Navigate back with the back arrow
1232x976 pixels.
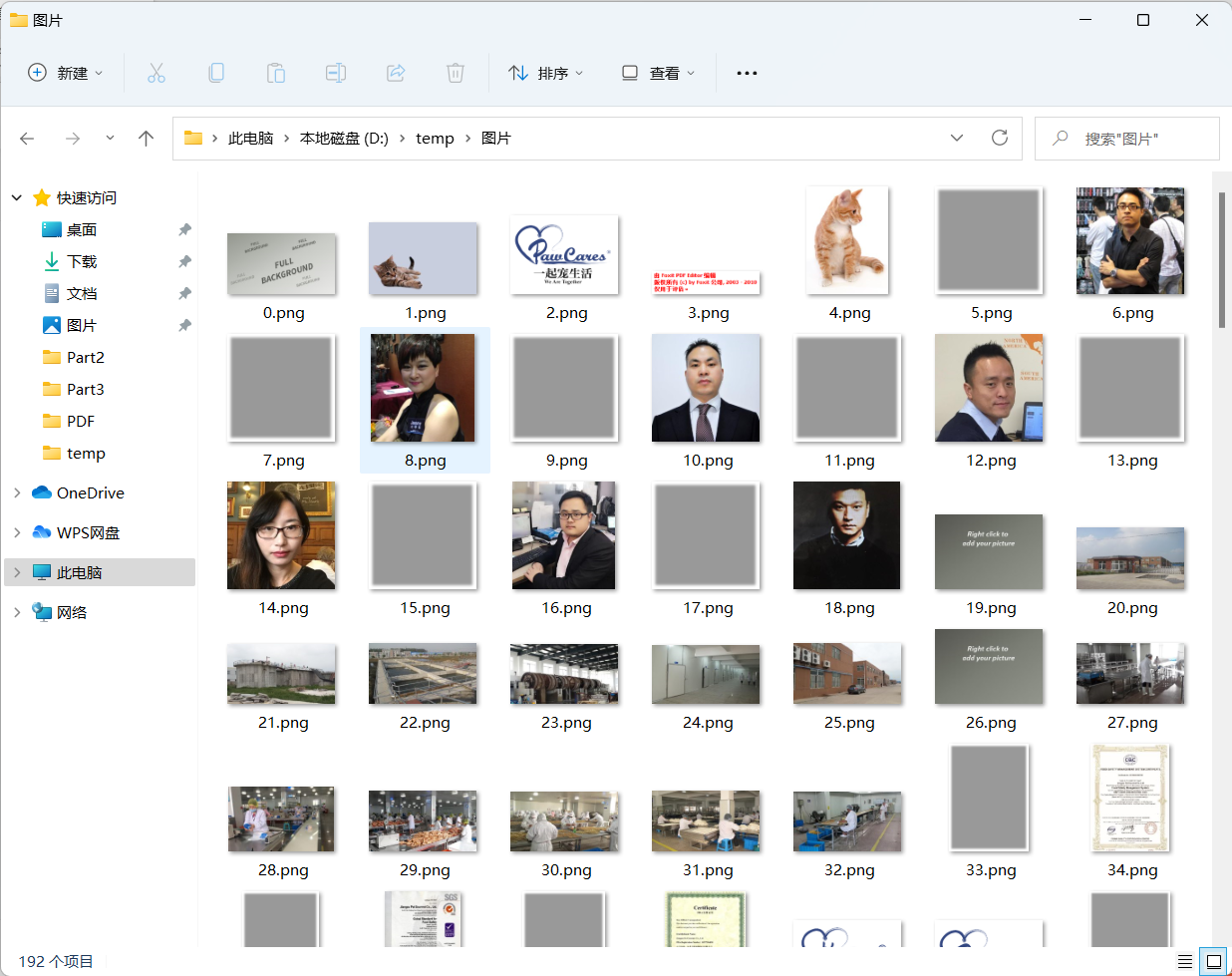(27, 138)
